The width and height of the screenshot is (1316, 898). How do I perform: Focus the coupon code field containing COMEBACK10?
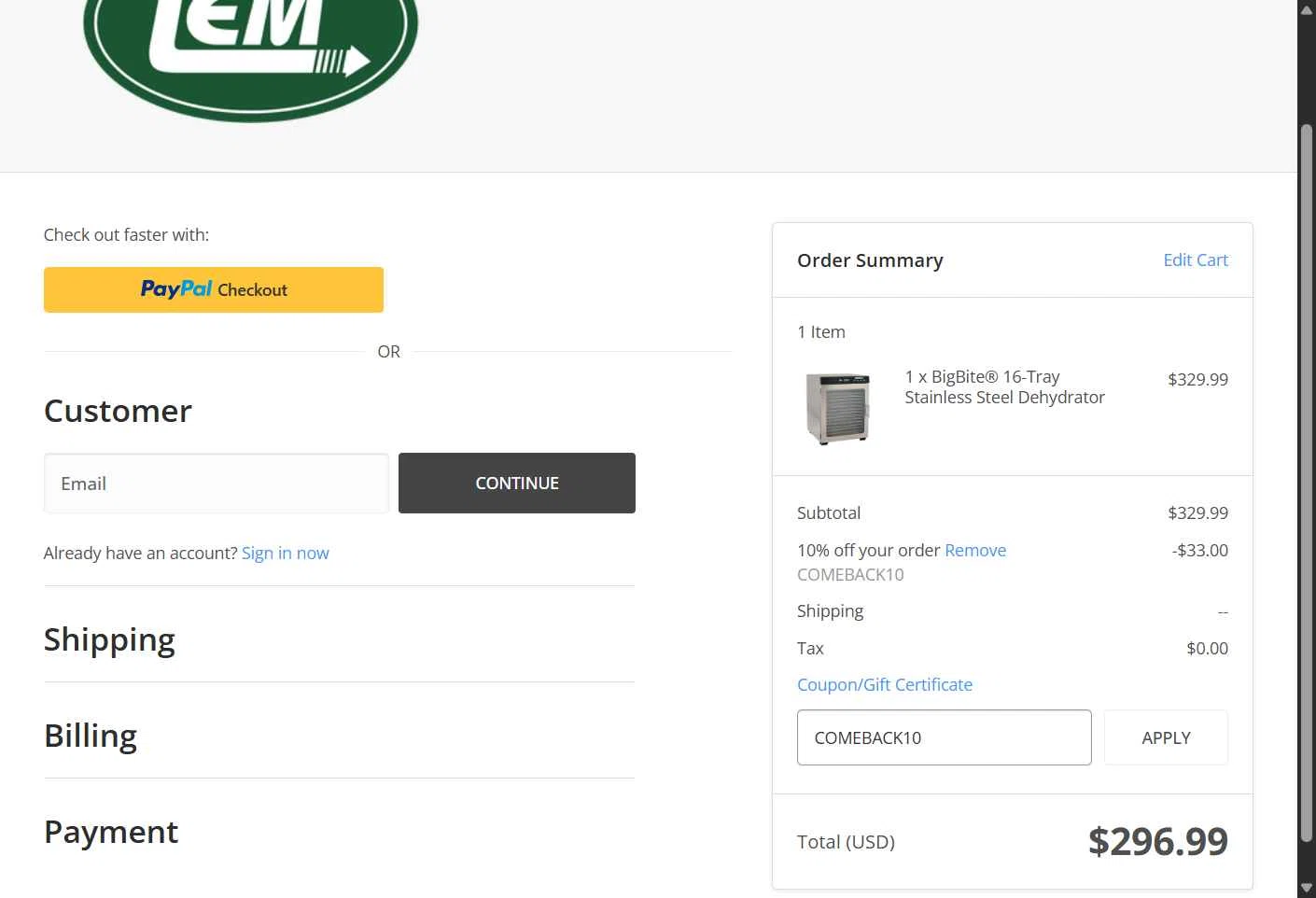945,737
